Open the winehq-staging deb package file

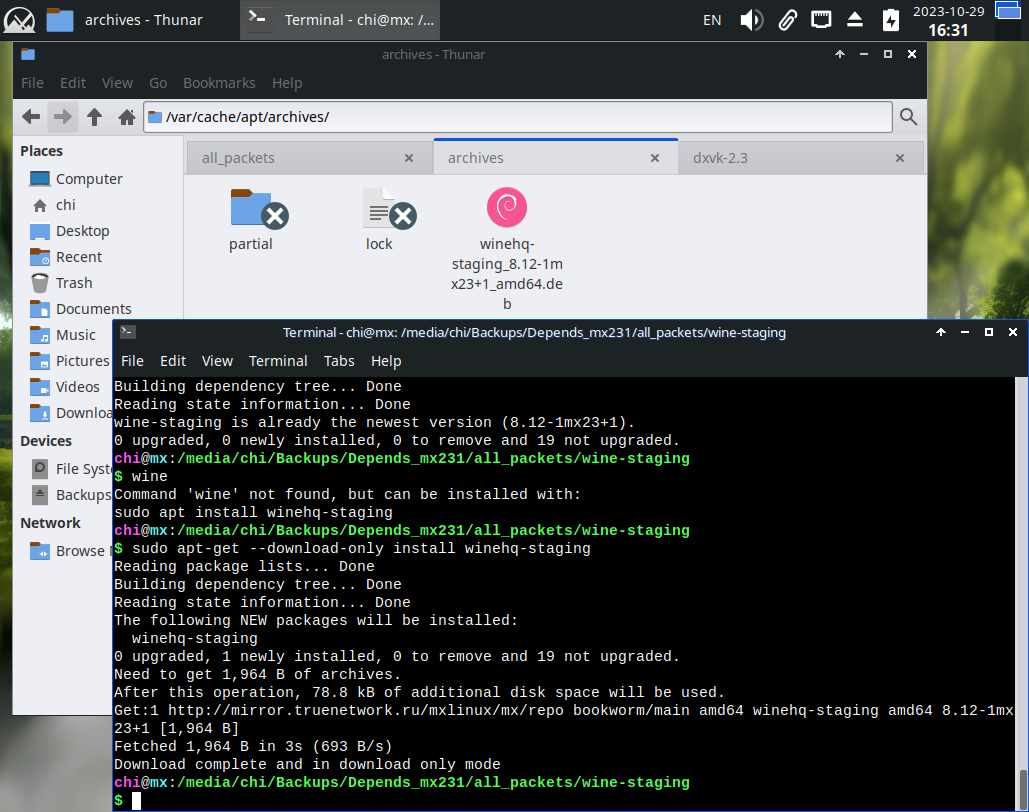pyautogui.click(x=507, y=209)
